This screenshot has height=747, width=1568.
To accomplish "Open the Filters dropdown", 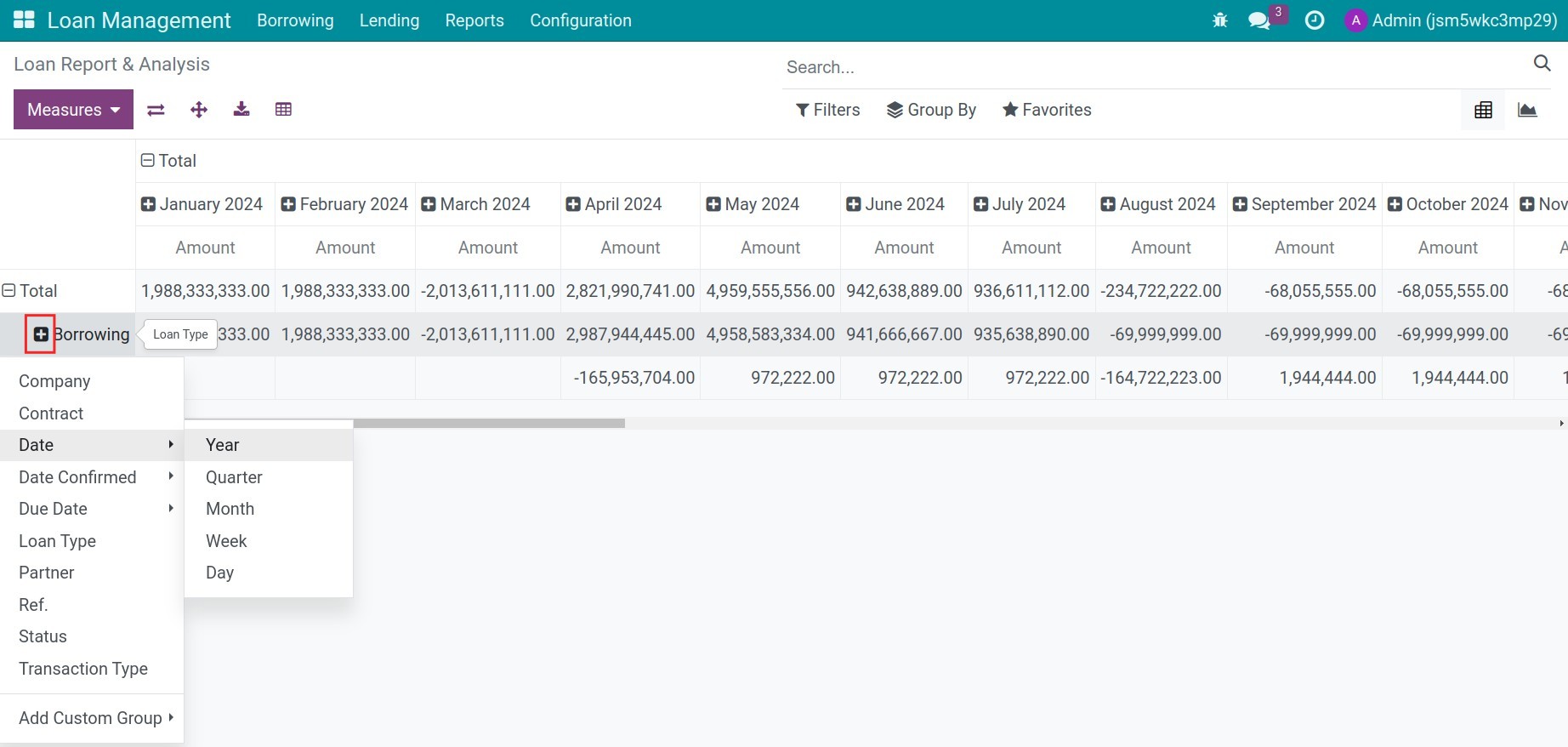I will coord(827,110).
